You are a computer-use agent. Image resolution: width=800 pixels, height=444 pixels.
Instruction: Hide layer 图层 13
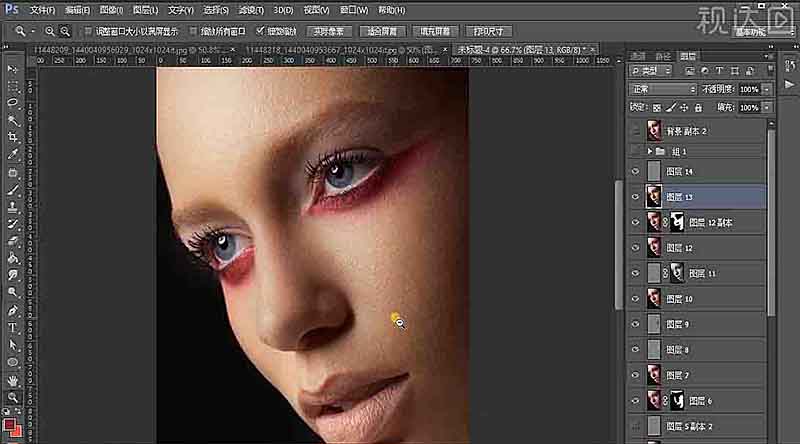(x=635, y=197)
